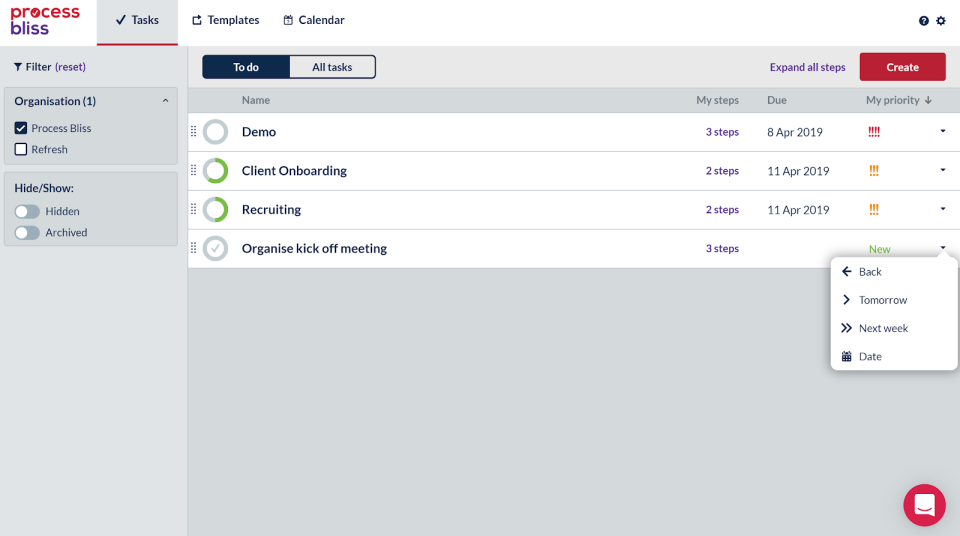Screen dimensions: 960x536
Task: Click the red Create button
Action: click(902, 67)
